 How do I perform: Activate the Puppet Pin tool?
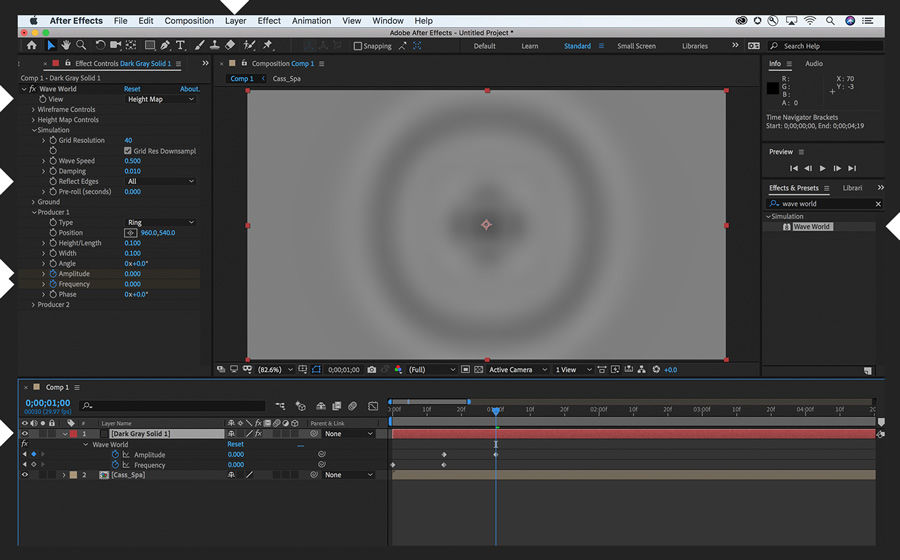pyautogui.click(x=267, y=46)
